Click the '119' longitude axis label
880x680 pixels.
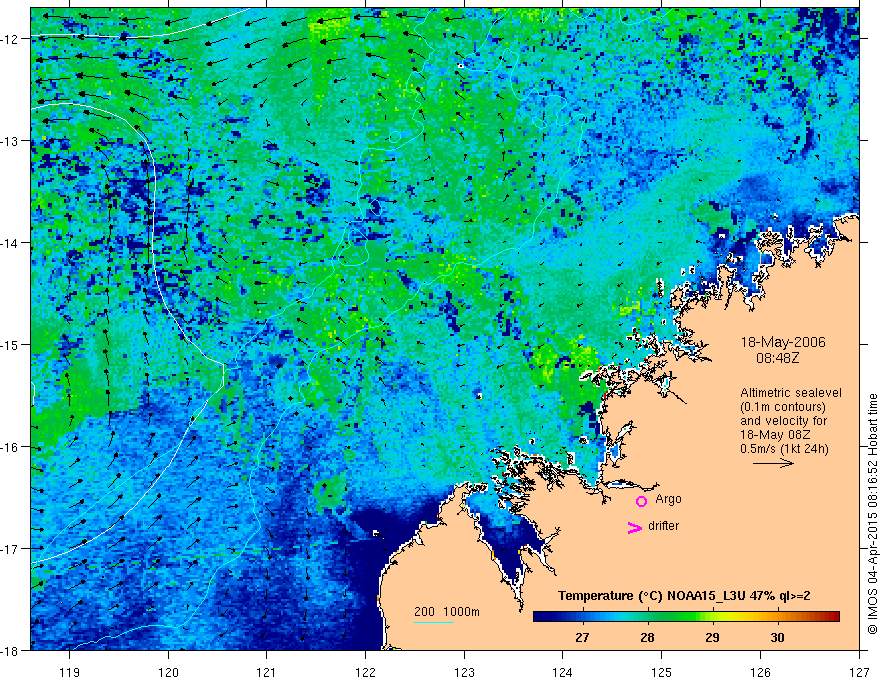[x=70, y=672]
